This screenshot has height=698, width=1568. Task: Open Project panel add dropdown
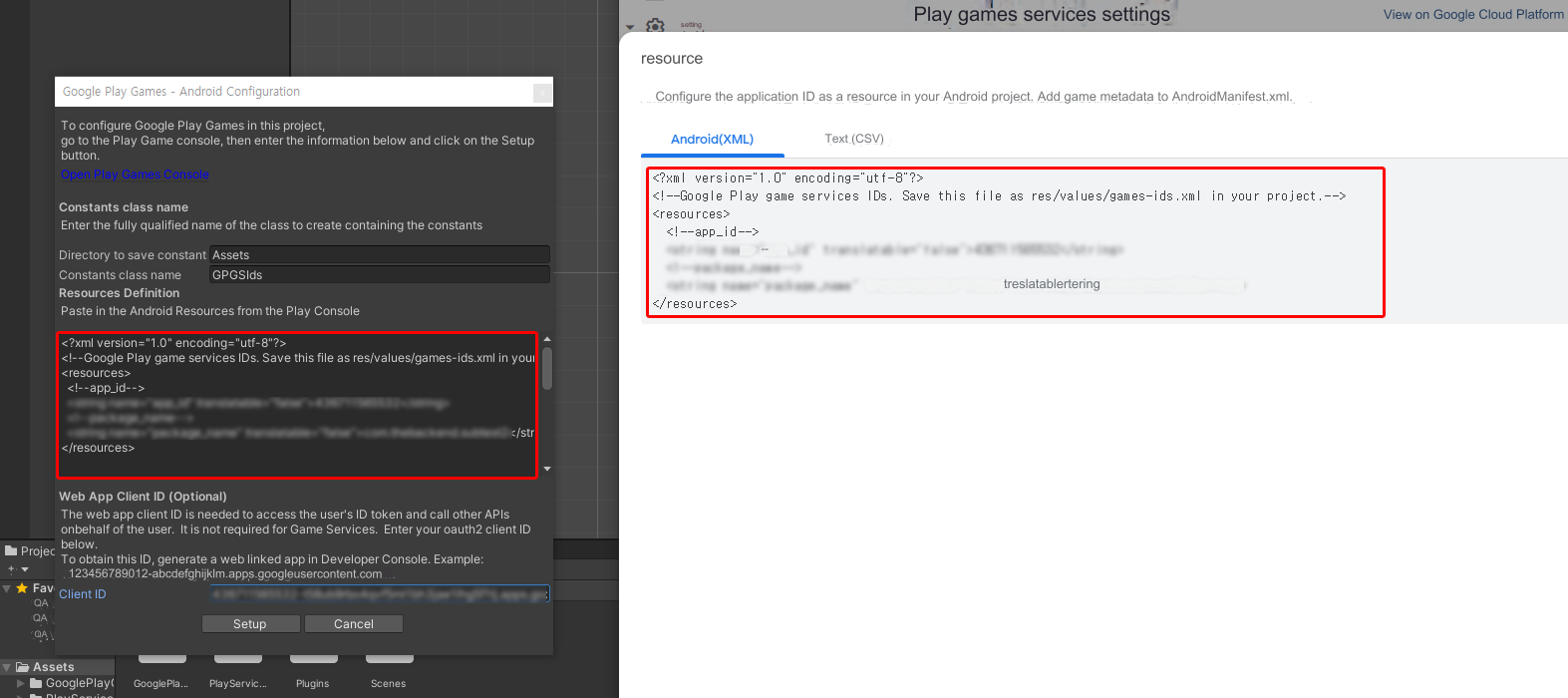tap(18, 569)
